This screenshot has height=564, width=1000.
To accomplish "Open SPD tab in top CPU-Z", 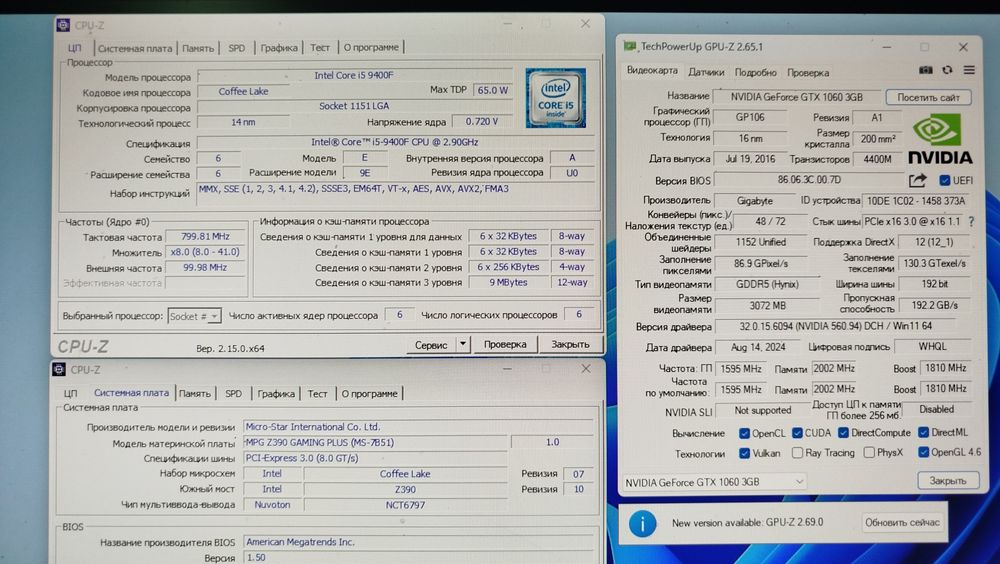I will click(x=237, y=48).
